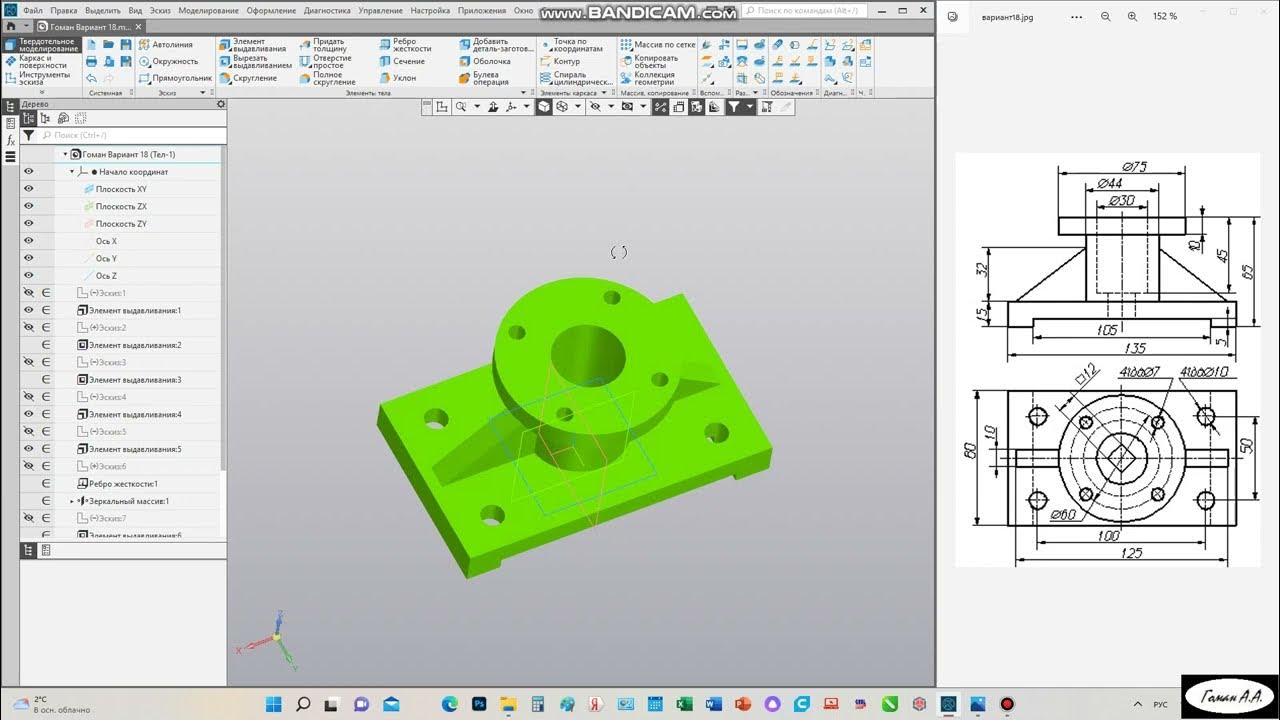Toggle eye of Элемент выдавливания:4
Image resolution: width=1280 pixels, height=720 pixels.
[x=28, y=414]
